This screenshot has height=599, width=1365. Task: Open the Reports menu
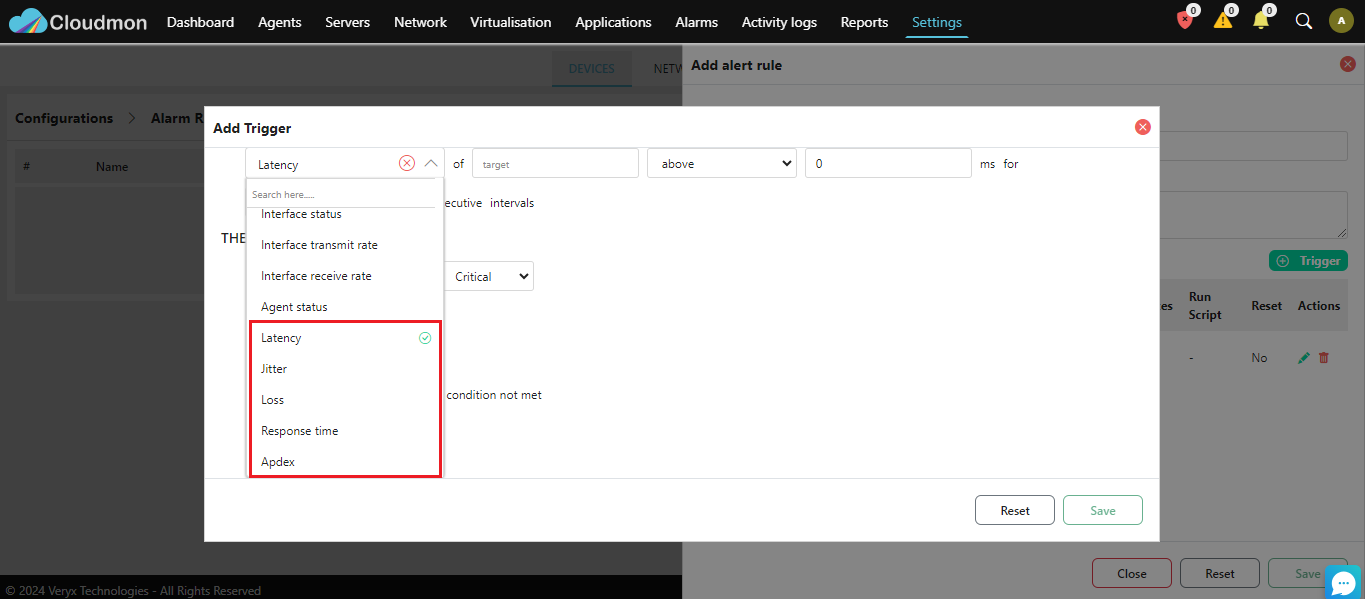(864, 22)
